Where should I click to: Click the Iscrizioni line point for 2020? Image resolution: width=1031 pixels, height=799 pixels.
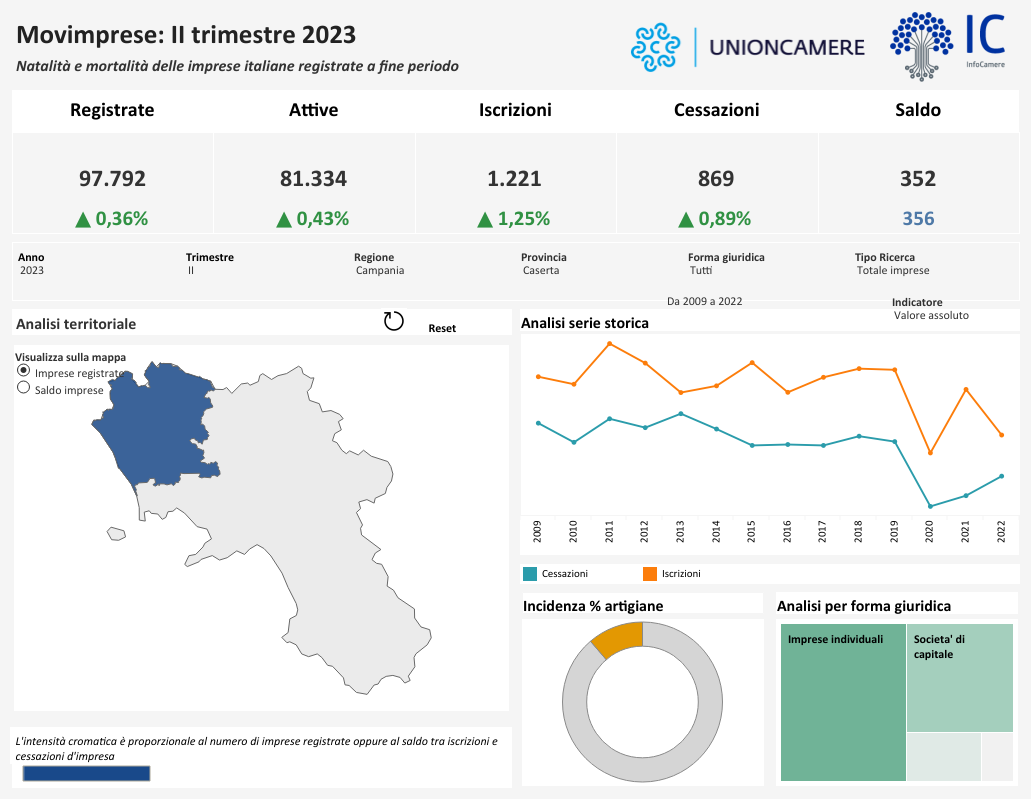[930, 453]
